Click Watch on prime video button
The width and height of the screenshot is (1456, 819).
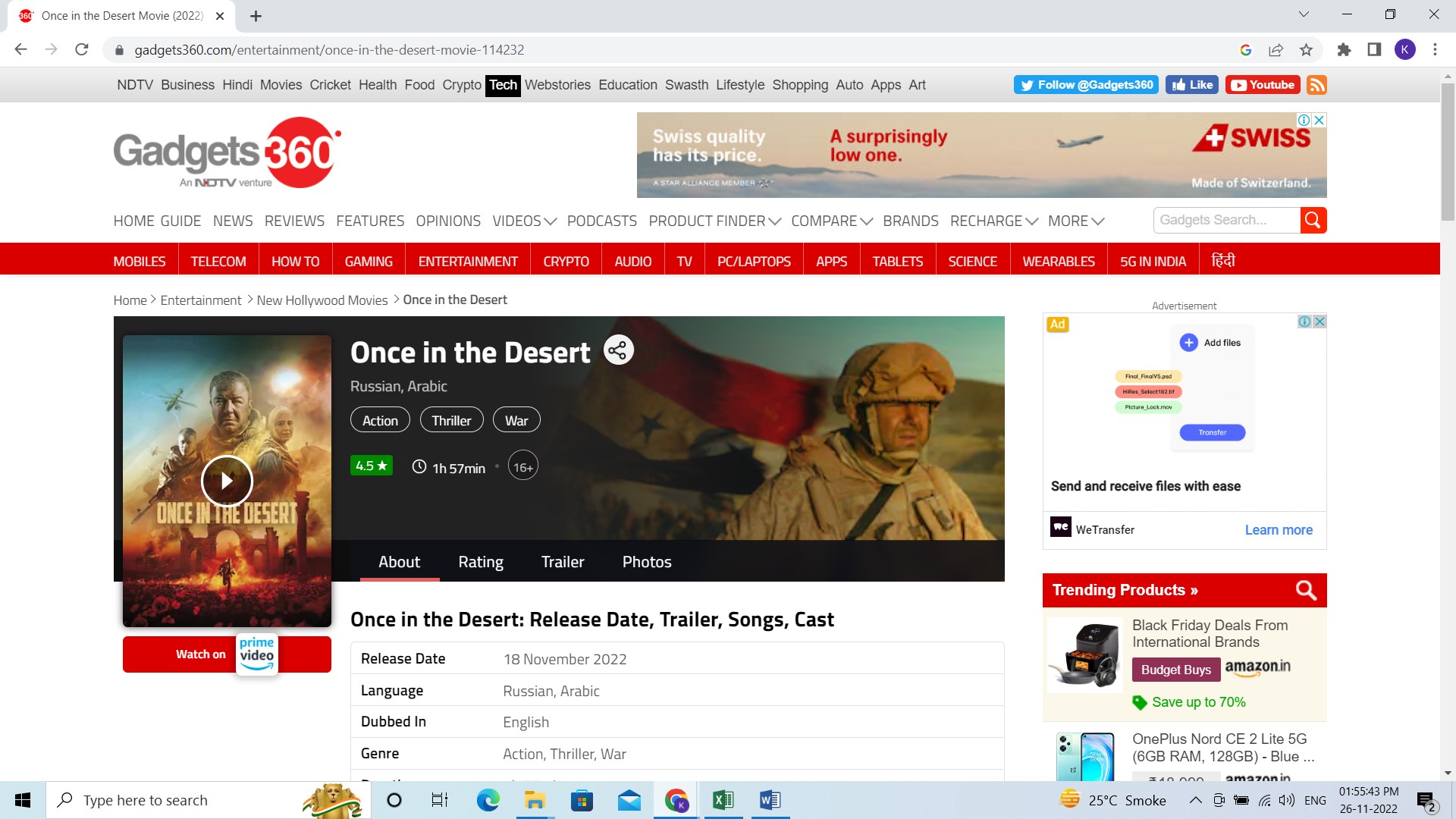(x=227, y=654)
